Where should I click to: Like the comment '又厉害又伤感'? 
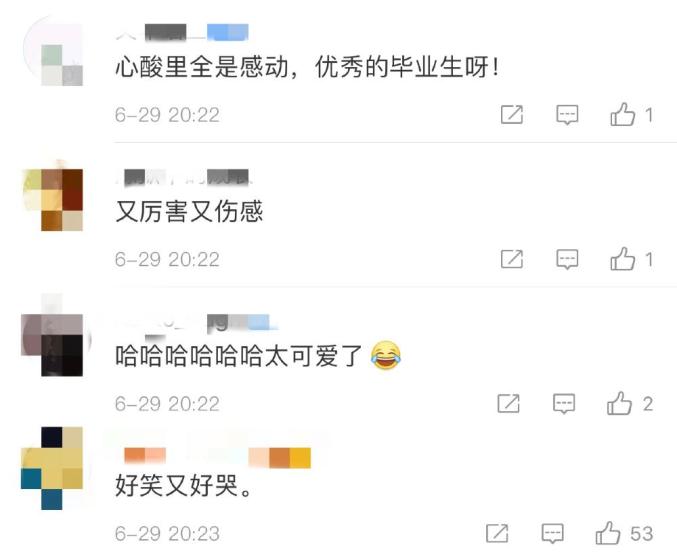click(x=622, y=259)
